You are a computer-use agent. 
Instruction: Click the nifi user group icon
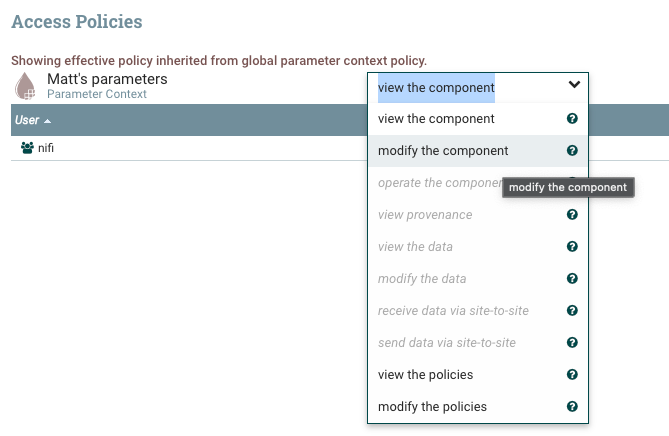27,147
